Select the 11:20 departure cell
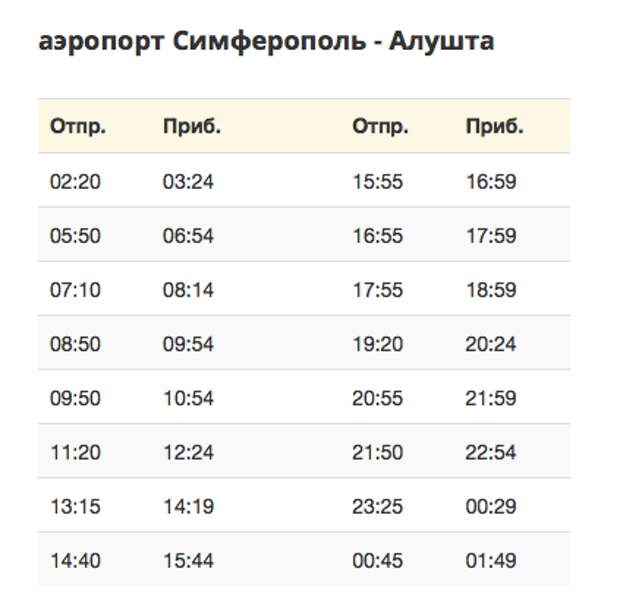This screenshot has width=620, height=600. (76, 452)
